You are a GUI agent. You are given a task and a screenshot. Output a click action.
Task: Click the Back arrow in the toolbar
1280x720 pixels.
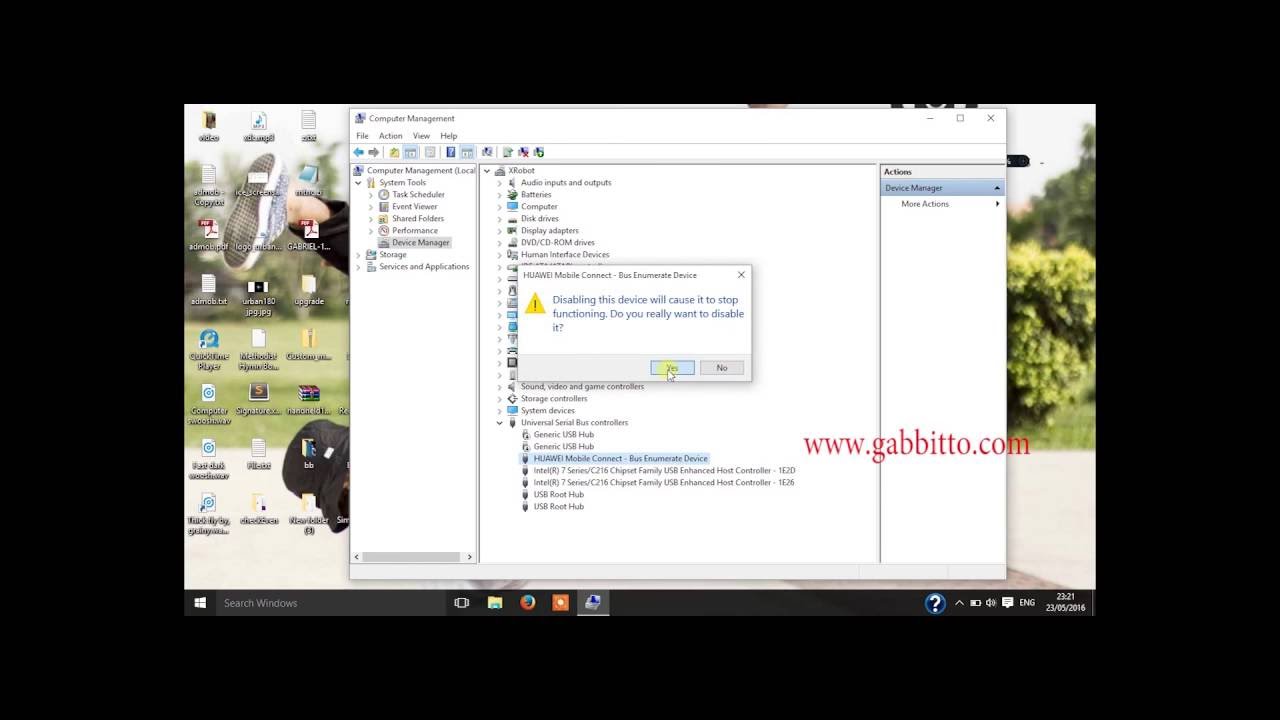pos(358,152)
